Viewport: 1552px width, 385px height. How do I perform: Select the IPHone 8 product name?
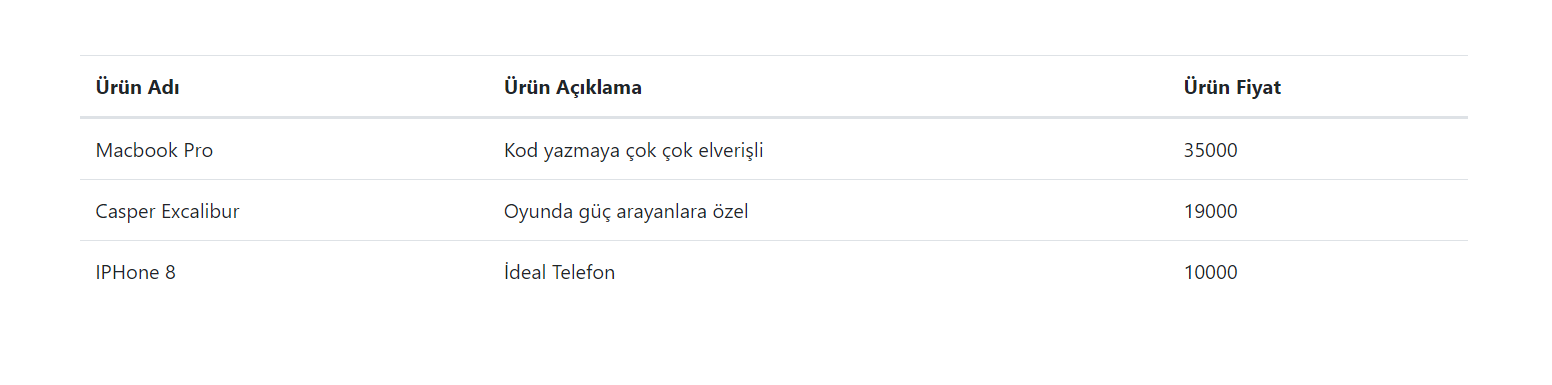pyautogui.click(x=136, y=272)
